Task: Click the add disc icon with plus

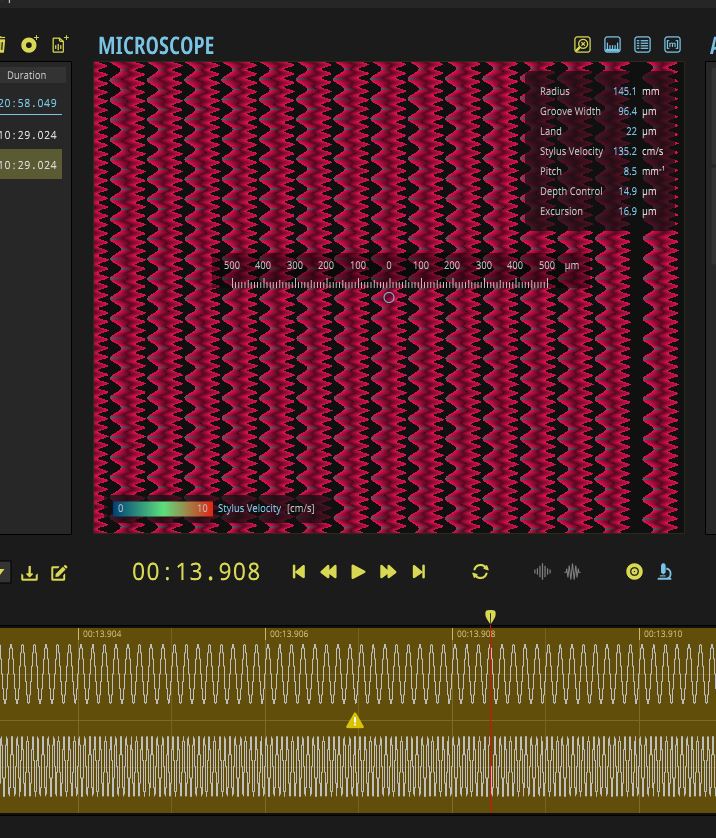Action: [x=30, y=44]
